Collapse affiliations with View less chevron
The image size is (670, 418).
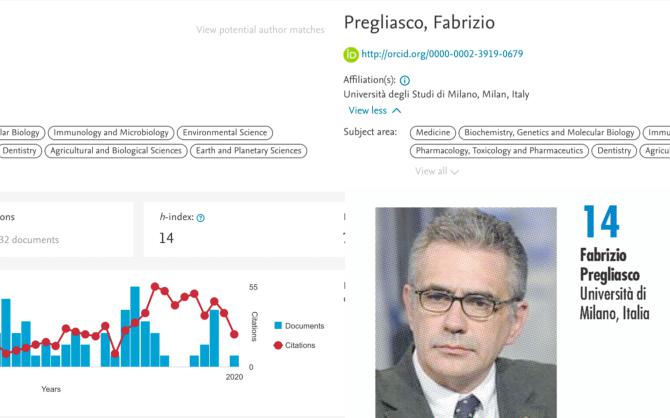(x=375, y=110)
